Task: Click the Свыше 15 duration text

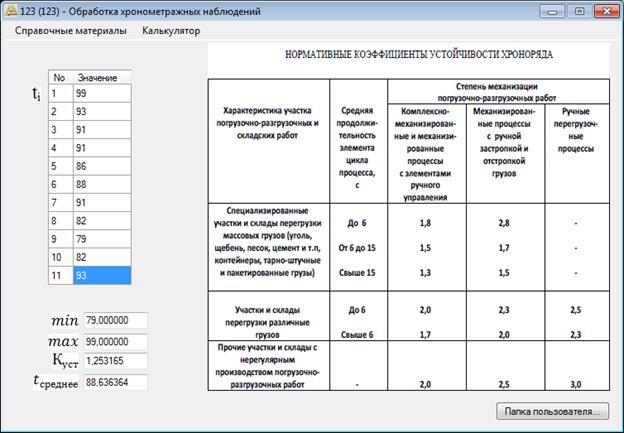Action: [x=357, y=273]
